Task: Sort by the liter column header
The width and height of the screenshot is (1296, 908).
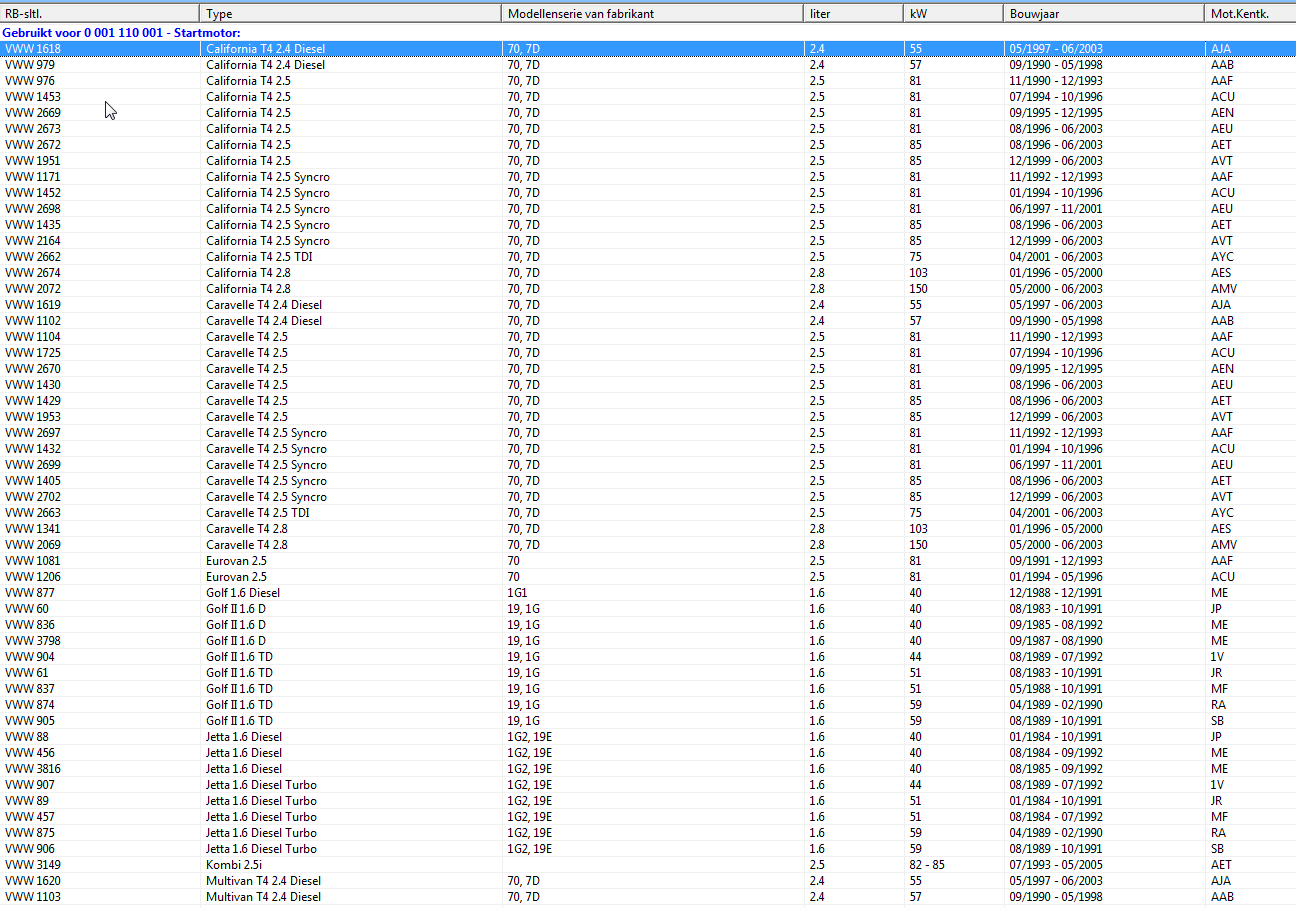Action: pyautogui.click(x=854, y=14)
